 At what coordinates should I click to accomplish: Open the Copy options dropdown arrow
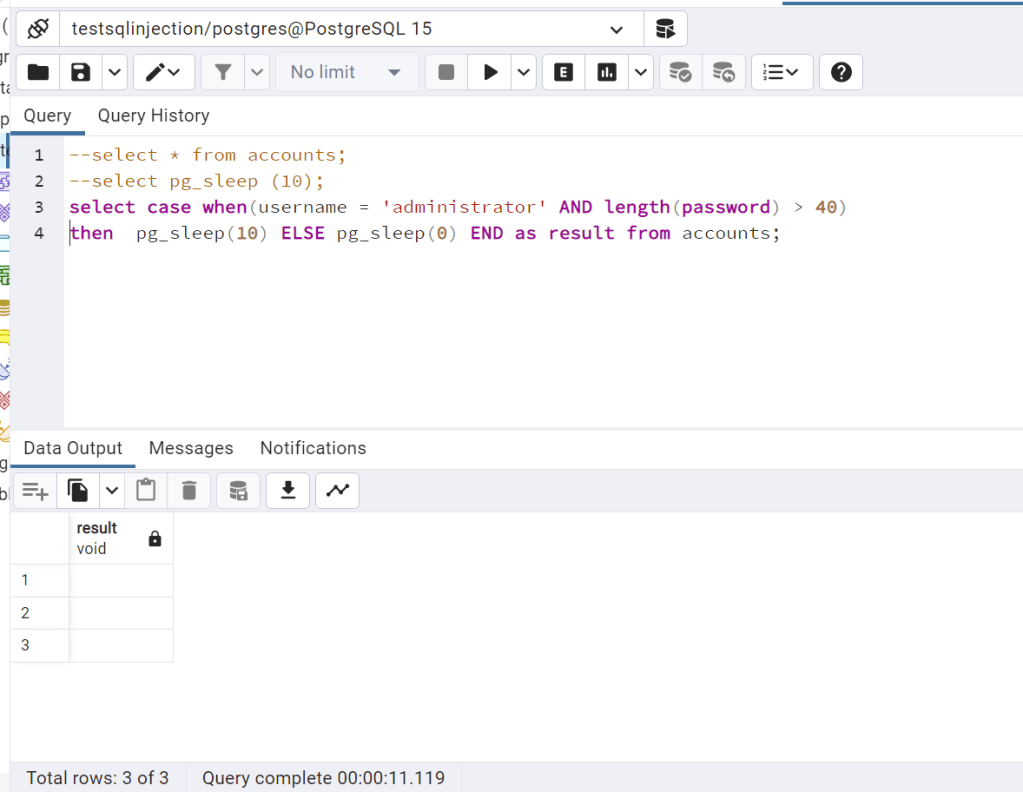pos(111,490)
